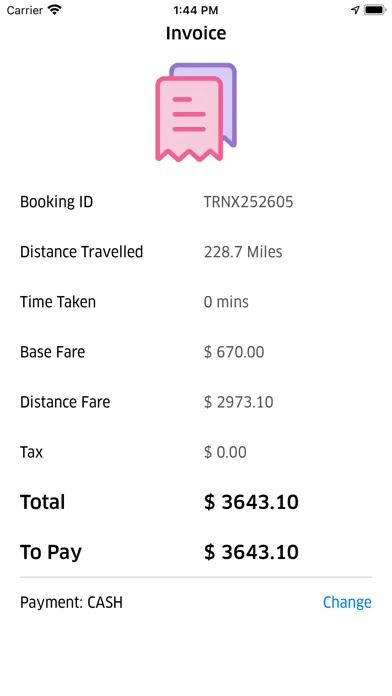Select the Base Fare amount $ 670.00
392x696 pixels.
[234, 352]
